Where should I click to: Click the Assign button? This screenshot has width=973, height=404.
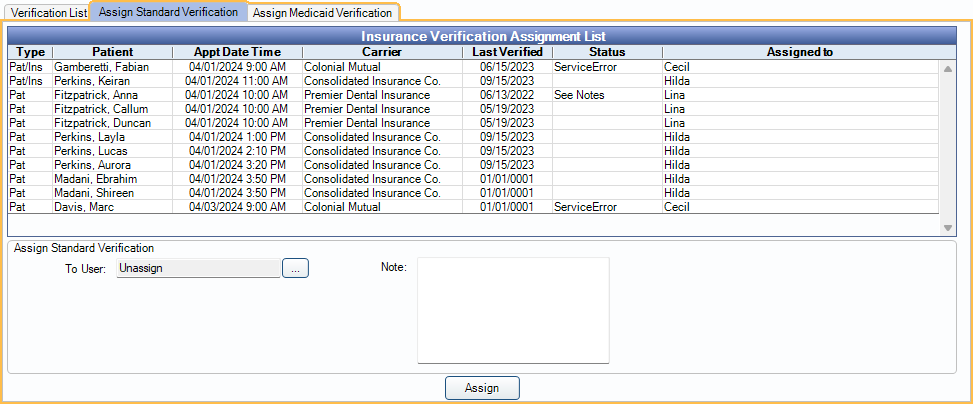482,387
